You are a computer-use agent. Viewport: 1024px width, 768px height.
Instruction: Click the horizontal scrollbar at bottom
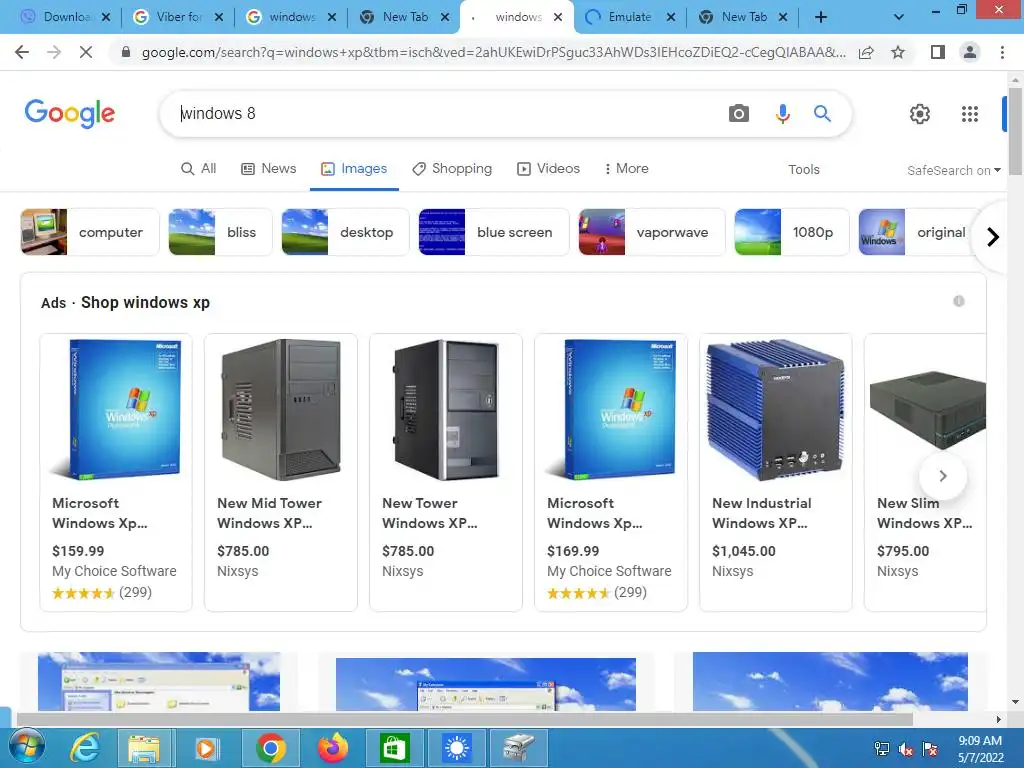tap(464, 719)
